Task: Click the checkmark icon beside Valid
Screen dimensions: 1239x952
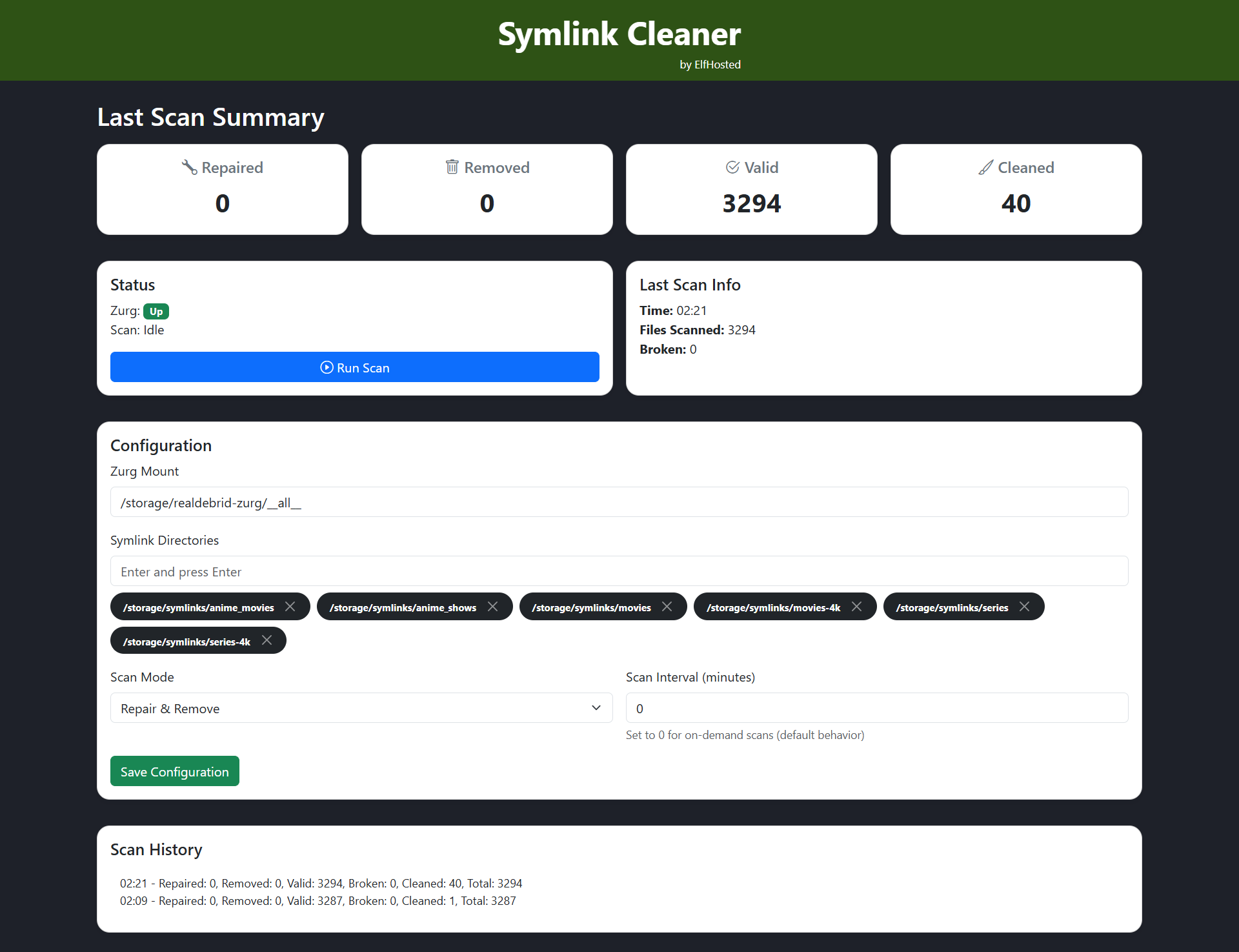Action: pyautogui.click(x=732, y=167)
